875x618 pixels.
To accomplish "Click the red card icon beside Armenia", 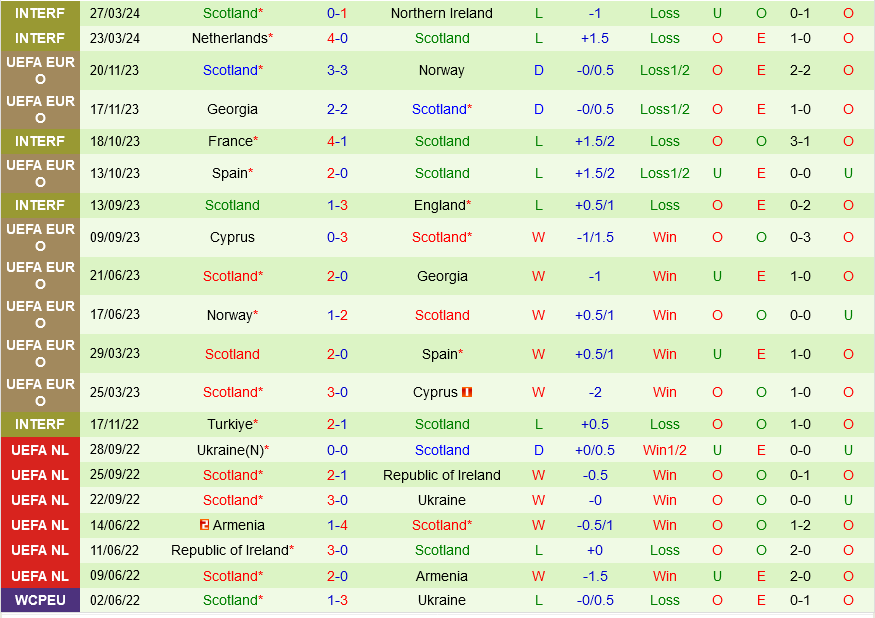I will coord(204,525).
